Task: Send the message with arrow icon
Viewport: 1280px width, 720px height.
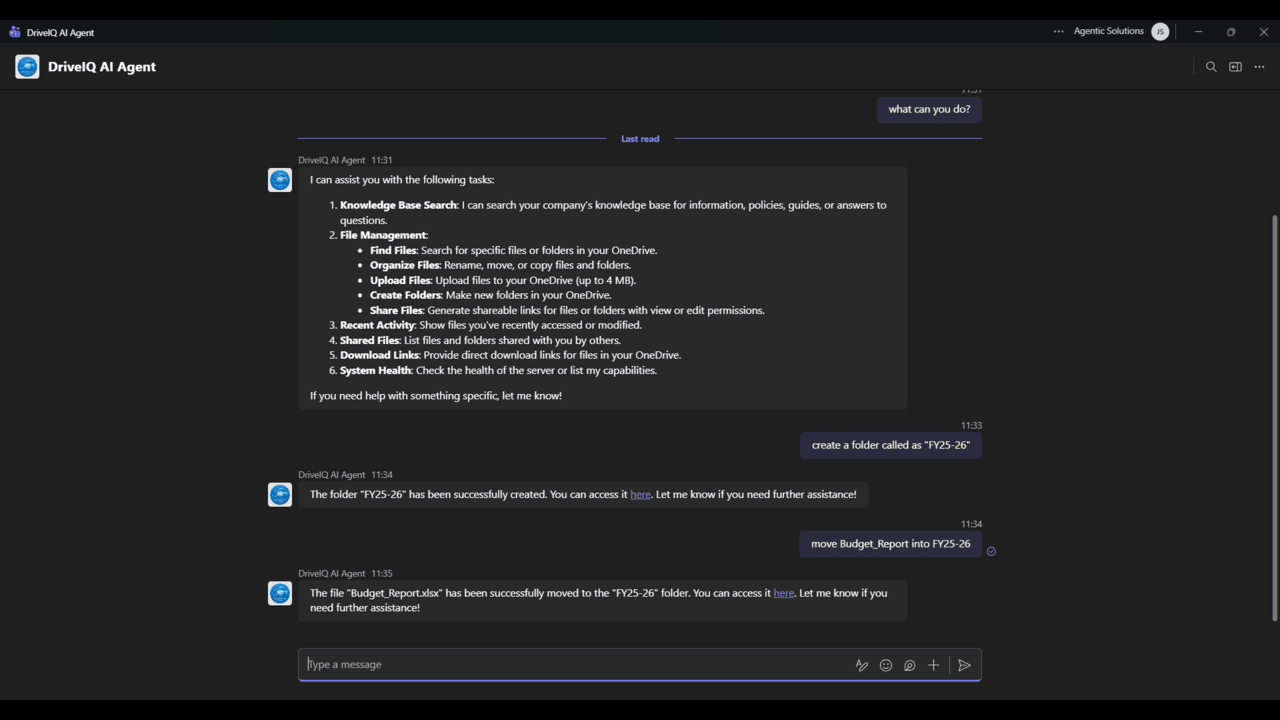Action: [964, 665]
